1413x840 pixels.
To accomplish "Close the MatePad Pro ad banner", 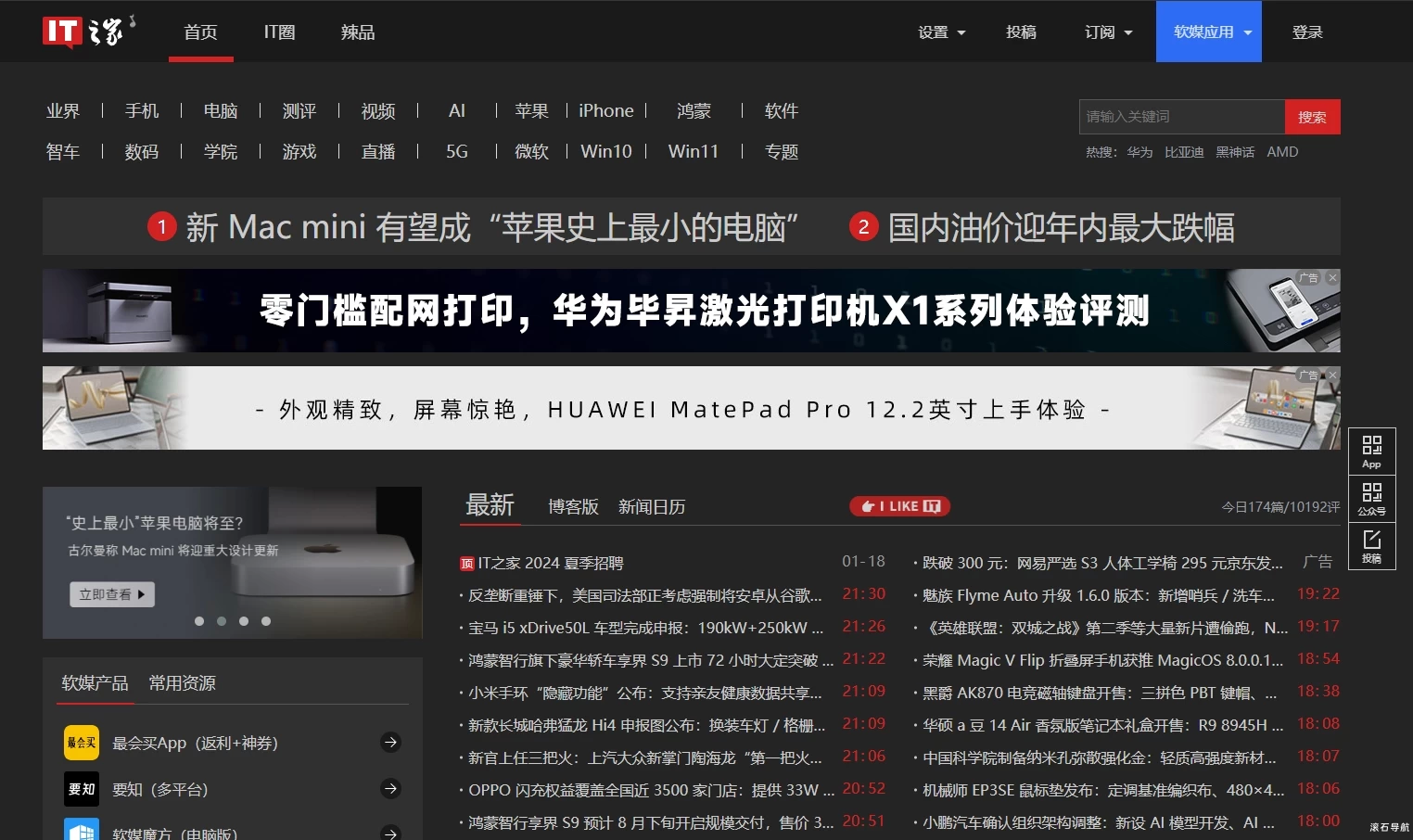I will click(1332, 375).
